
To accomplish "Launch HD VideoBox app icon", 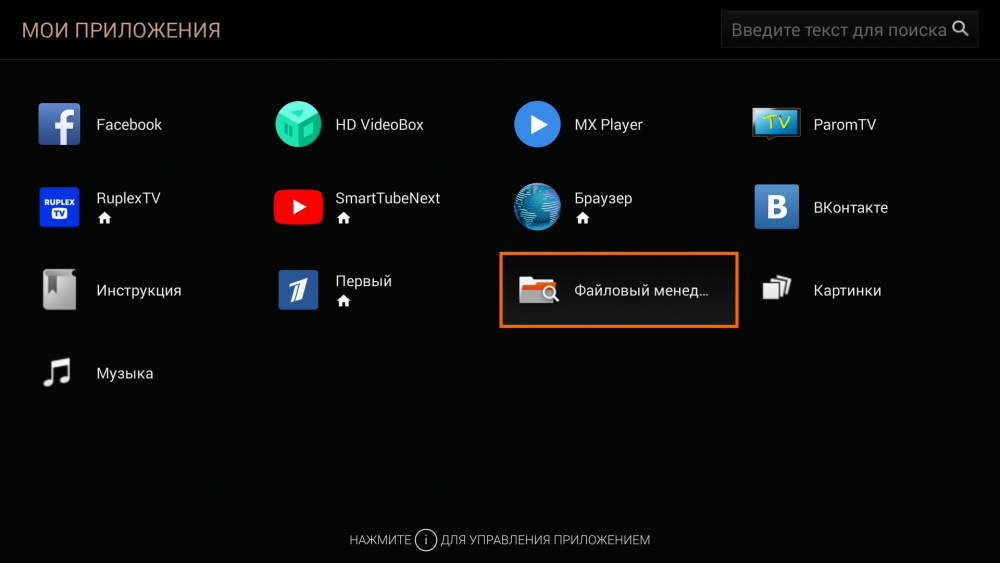I will [x=298, y=125].
